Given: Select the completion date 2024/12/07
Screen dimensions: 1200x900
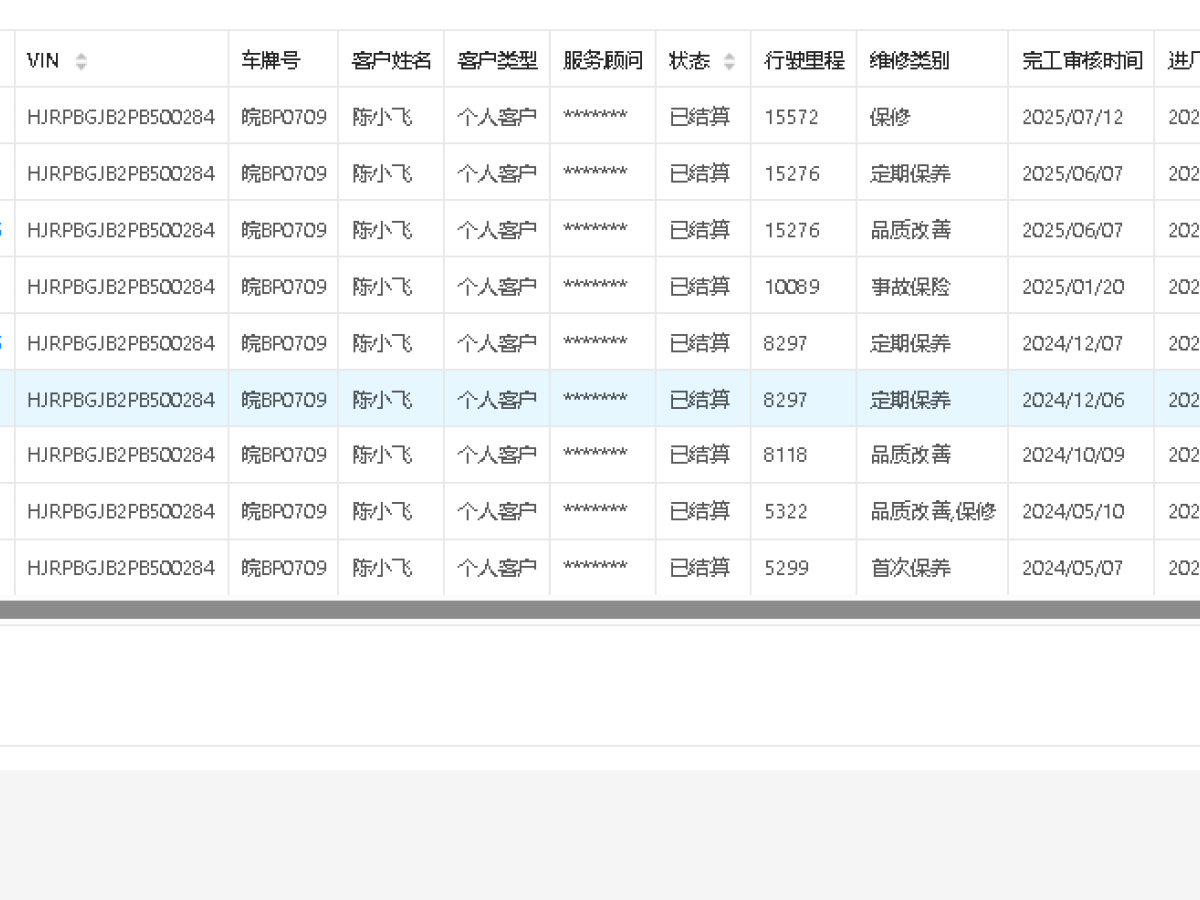Looking at the screenshot, I should pyautogui.click(x=1073, y=343).
